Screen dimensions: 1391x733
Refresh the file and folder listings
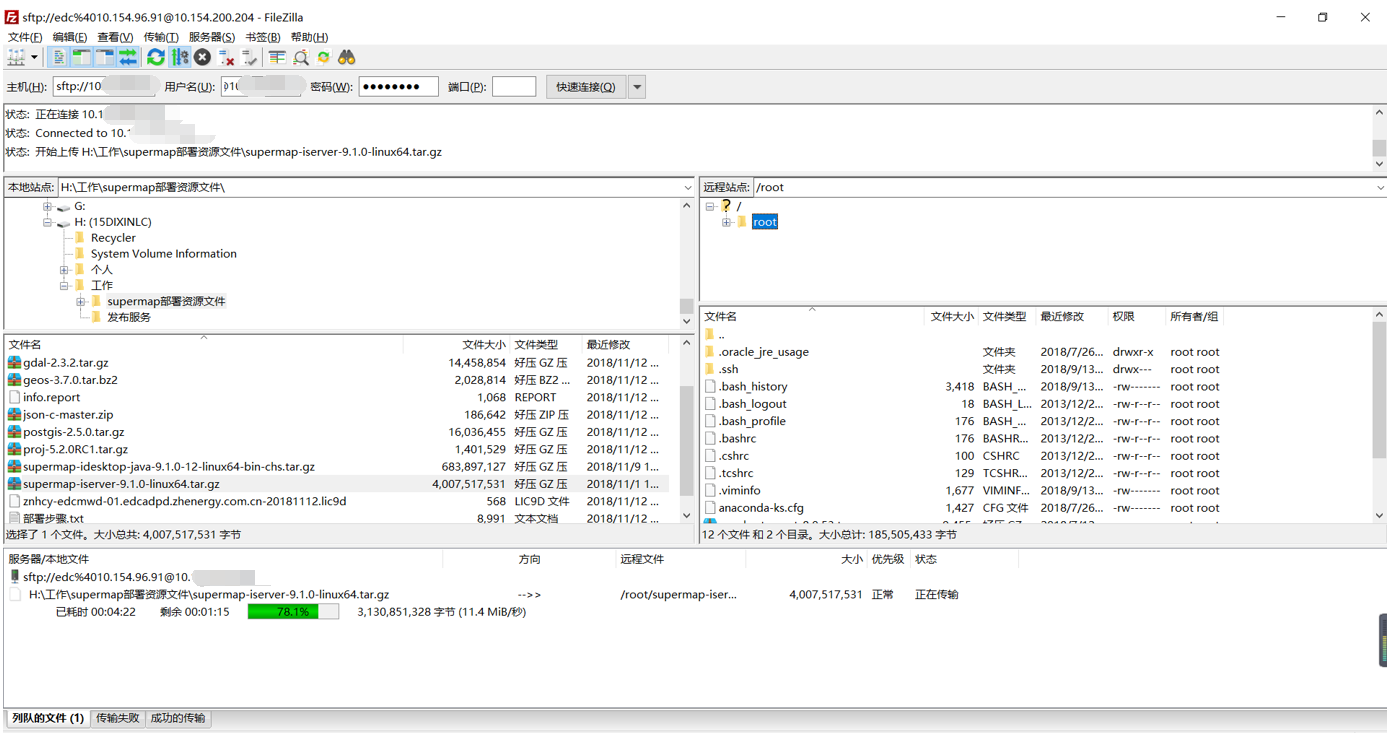point(155,57)
